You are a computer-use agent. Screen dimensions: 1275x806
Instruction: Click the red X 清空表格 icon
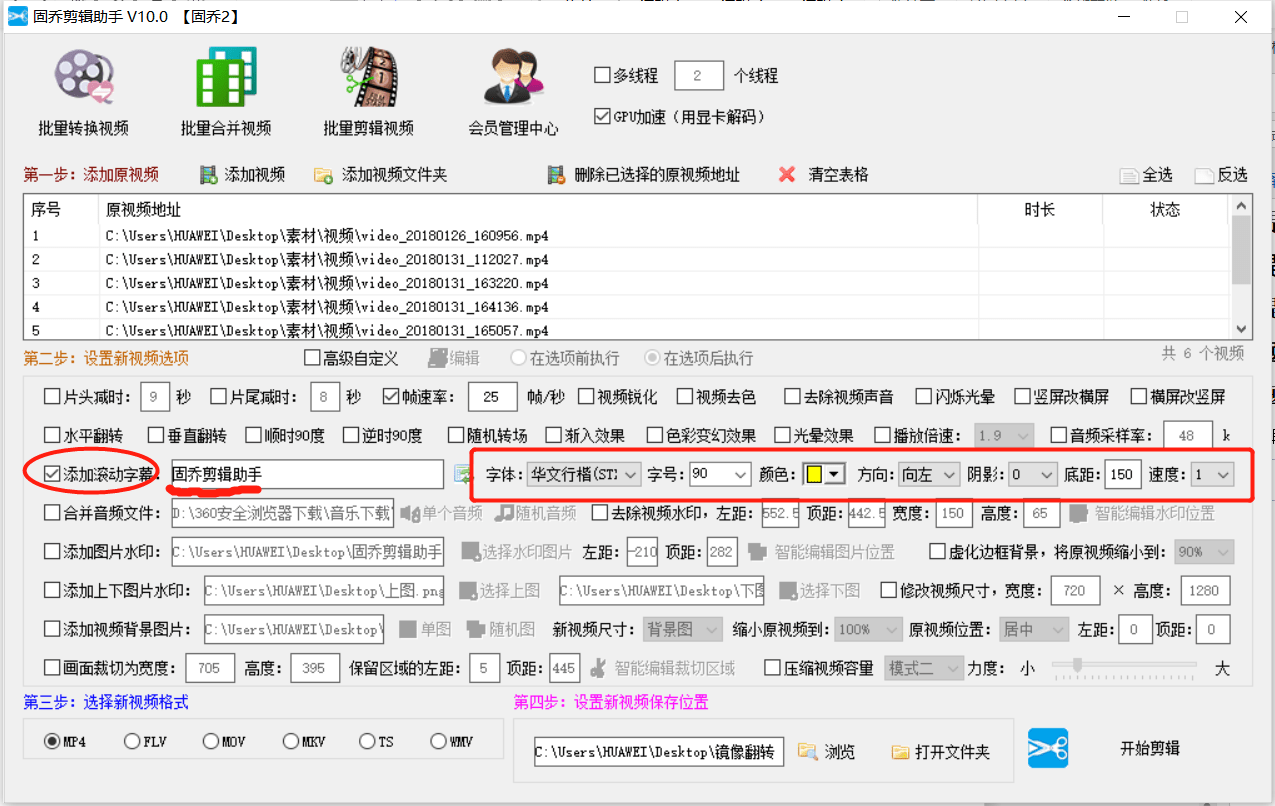(787, 173)
